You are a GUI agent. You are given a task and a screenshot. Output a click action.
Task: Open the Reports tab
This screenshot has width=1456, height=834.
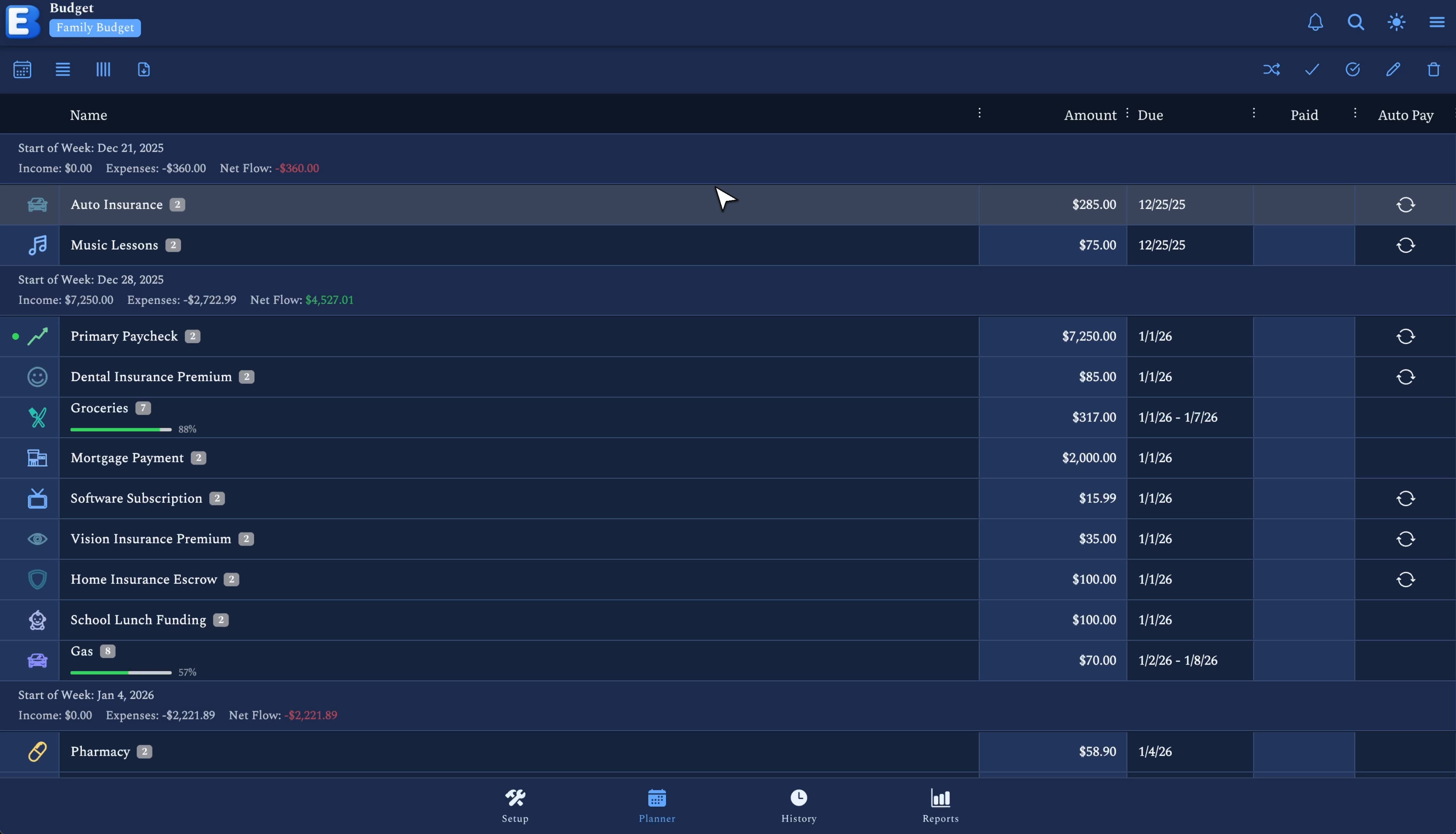pyautogui.click(x=940, y=805)
